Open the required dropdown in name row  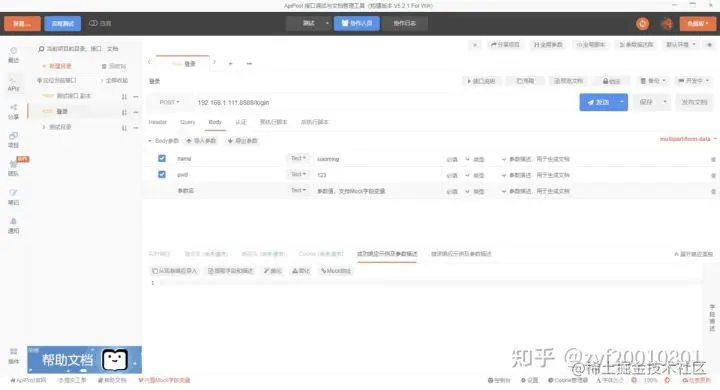point(458,159)
